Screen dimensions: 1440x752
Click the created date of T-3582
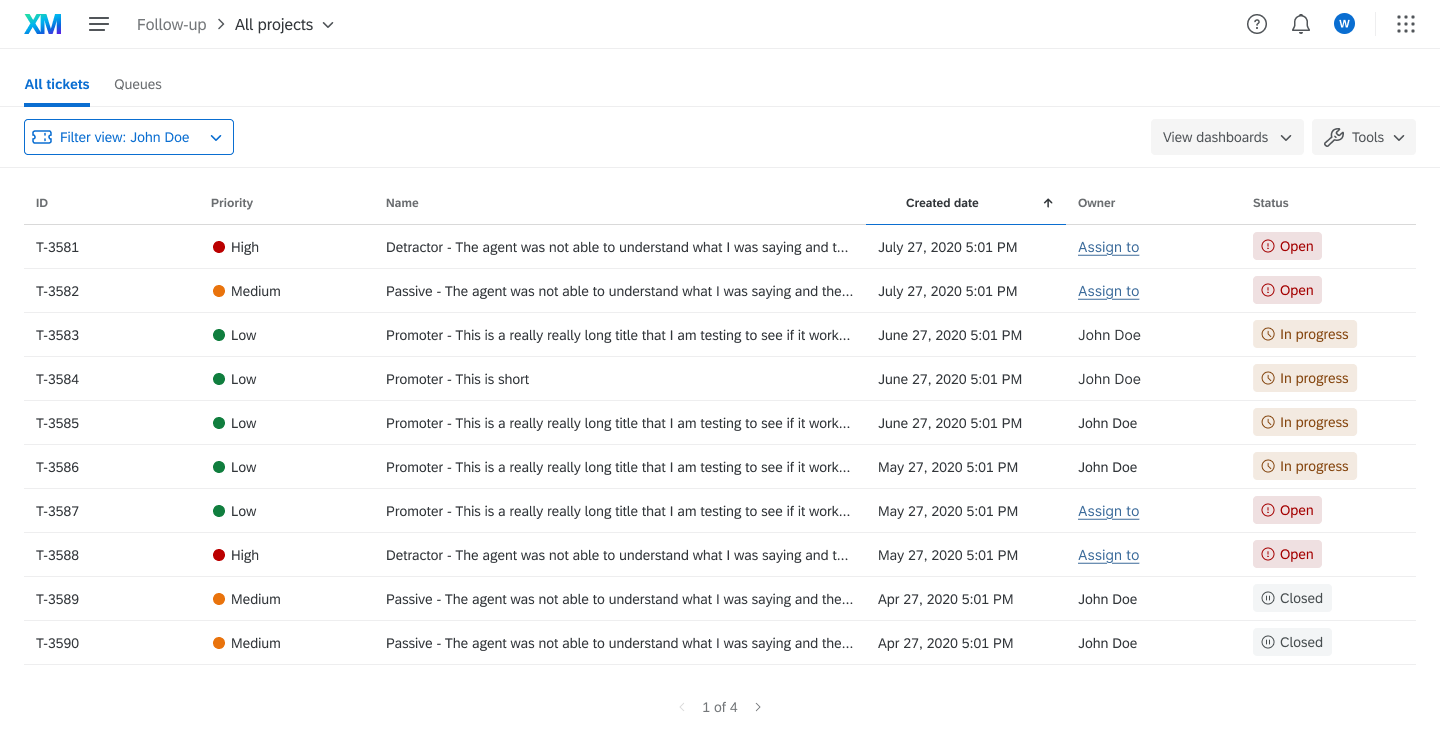point(948,291)
